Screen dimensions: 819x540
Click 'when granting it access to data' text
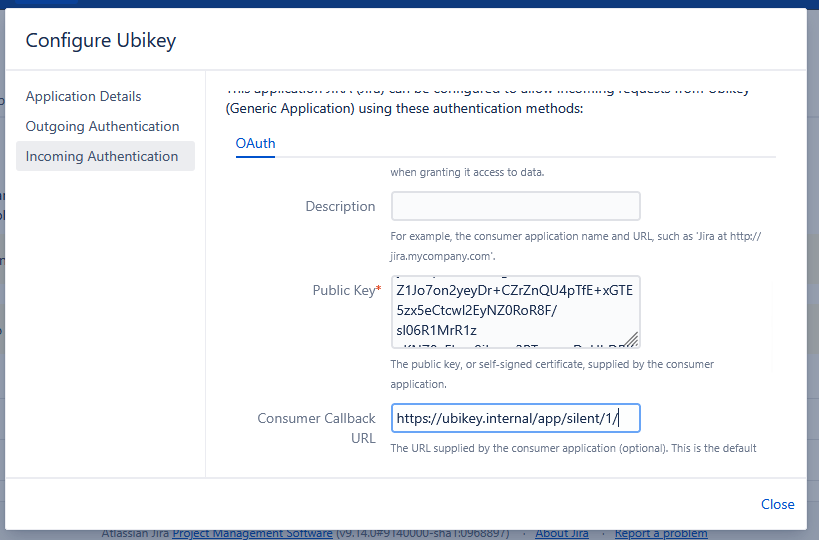pyautogui.click(x=467, y=172)
